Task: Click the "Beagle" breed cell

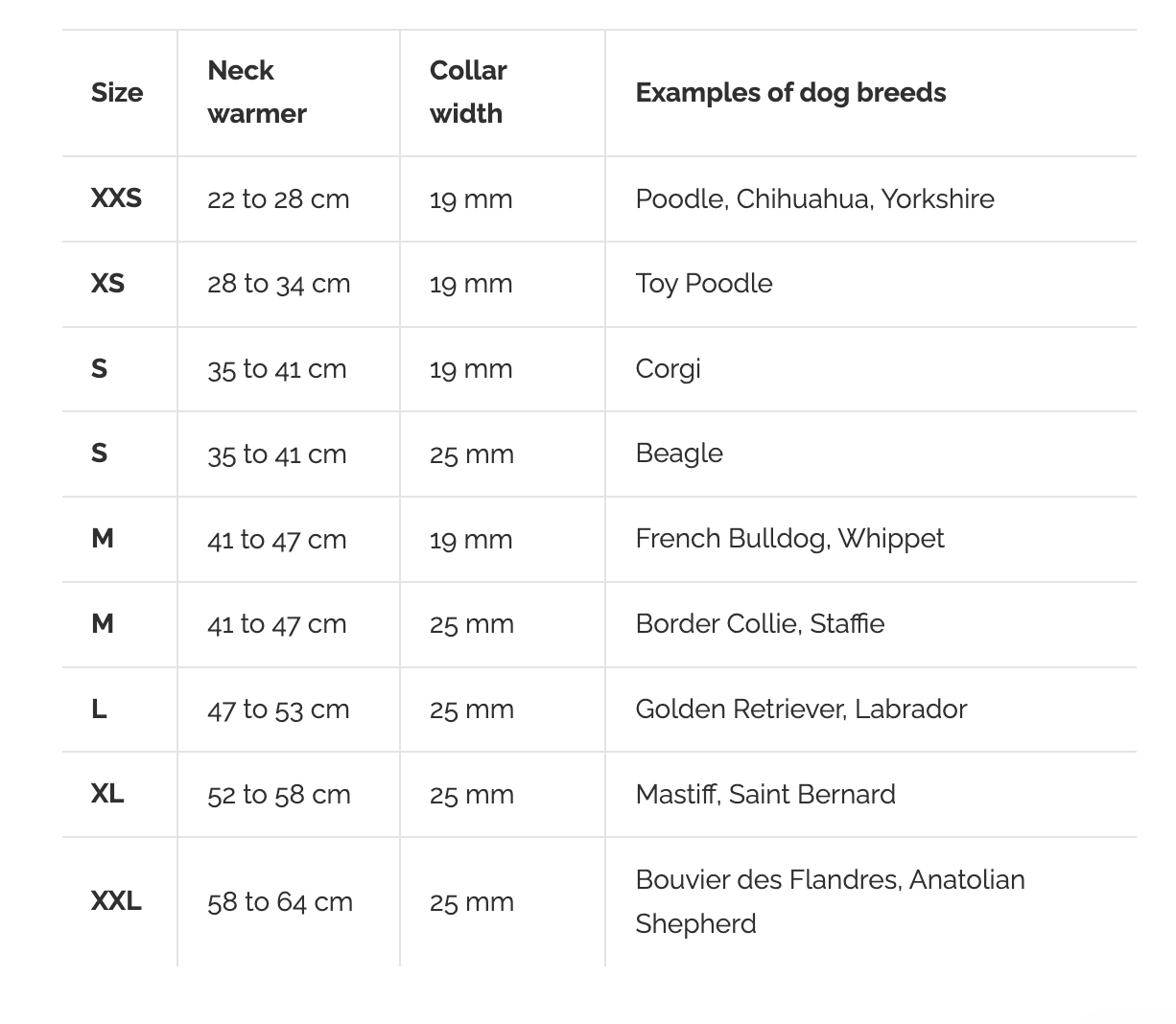Action: tap(679, 454)
